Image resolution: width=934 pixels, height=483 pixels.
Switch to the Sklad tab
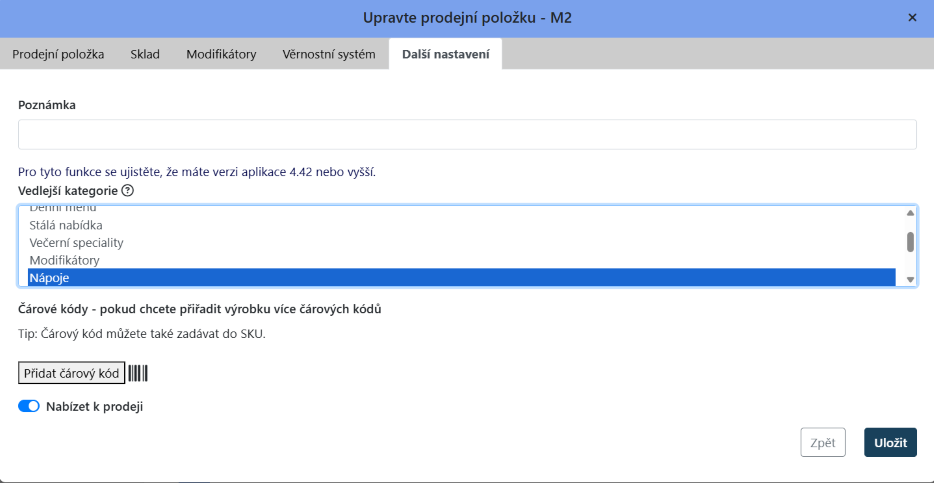click(145, 54)
